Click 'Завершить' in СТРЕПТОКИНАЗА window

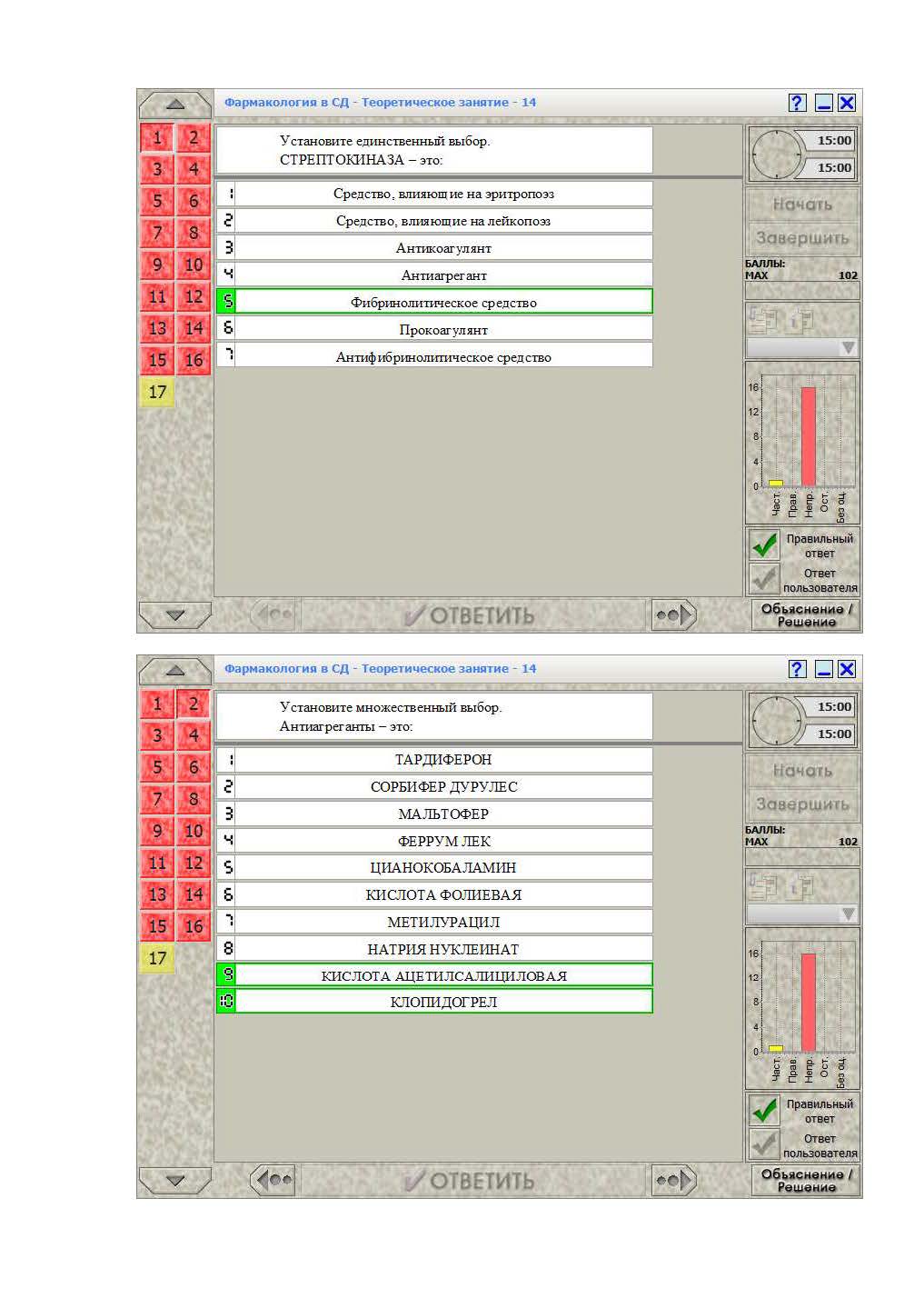802,238
